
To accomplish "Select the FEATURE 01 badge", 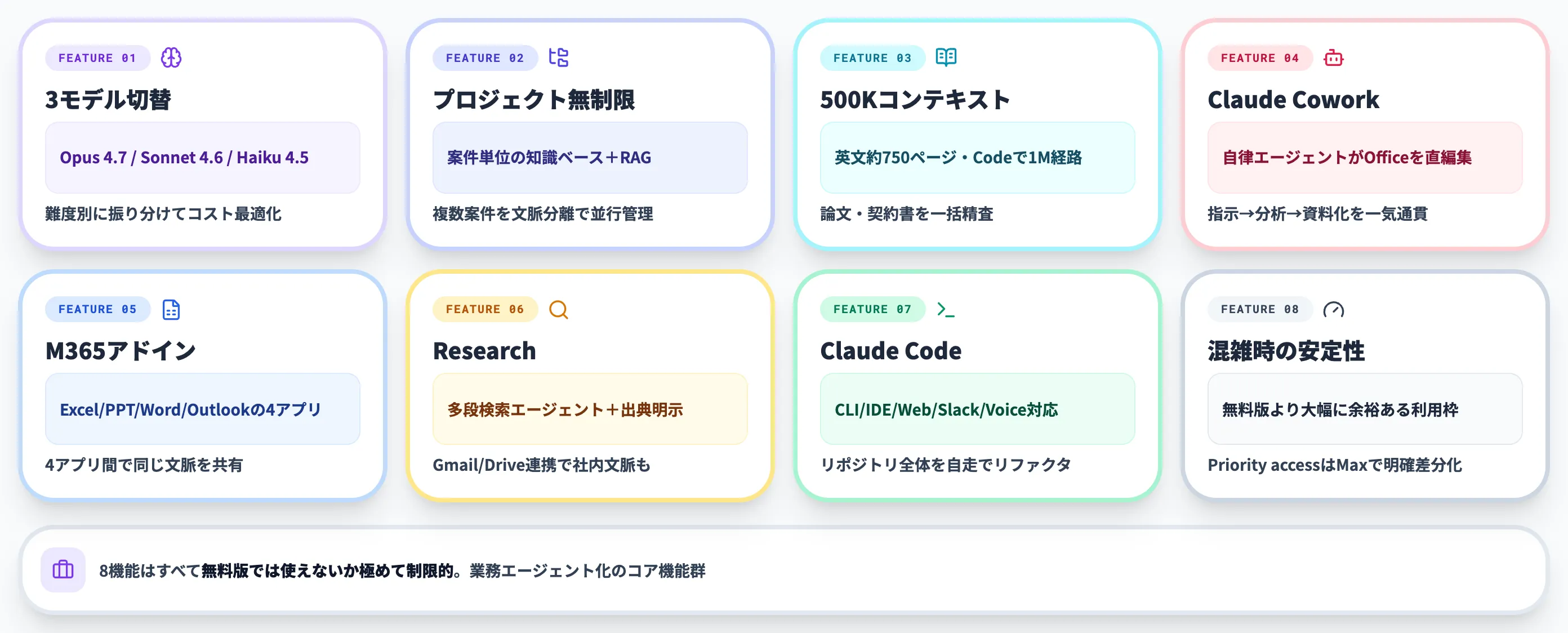I will pos(97,58).
